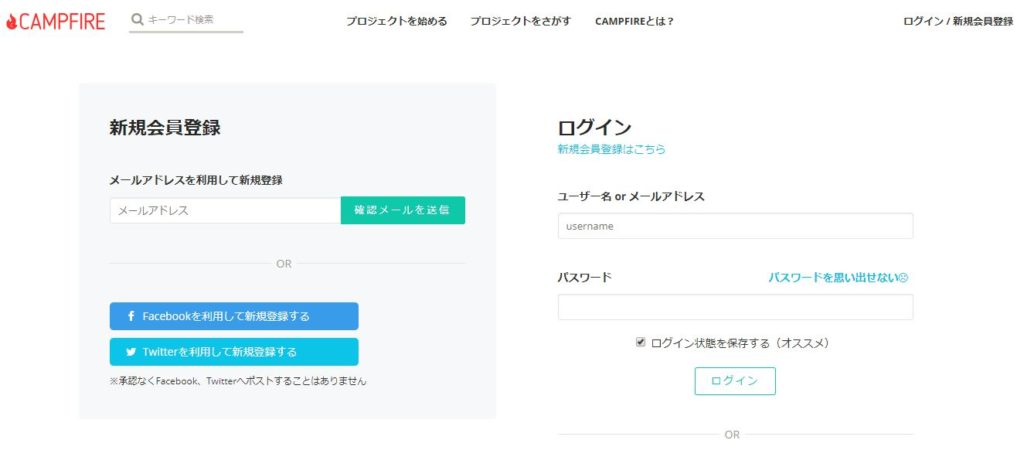1024x457 pixels.
Task: Click the search magnifier icon
Action: [x=137, y=20]
